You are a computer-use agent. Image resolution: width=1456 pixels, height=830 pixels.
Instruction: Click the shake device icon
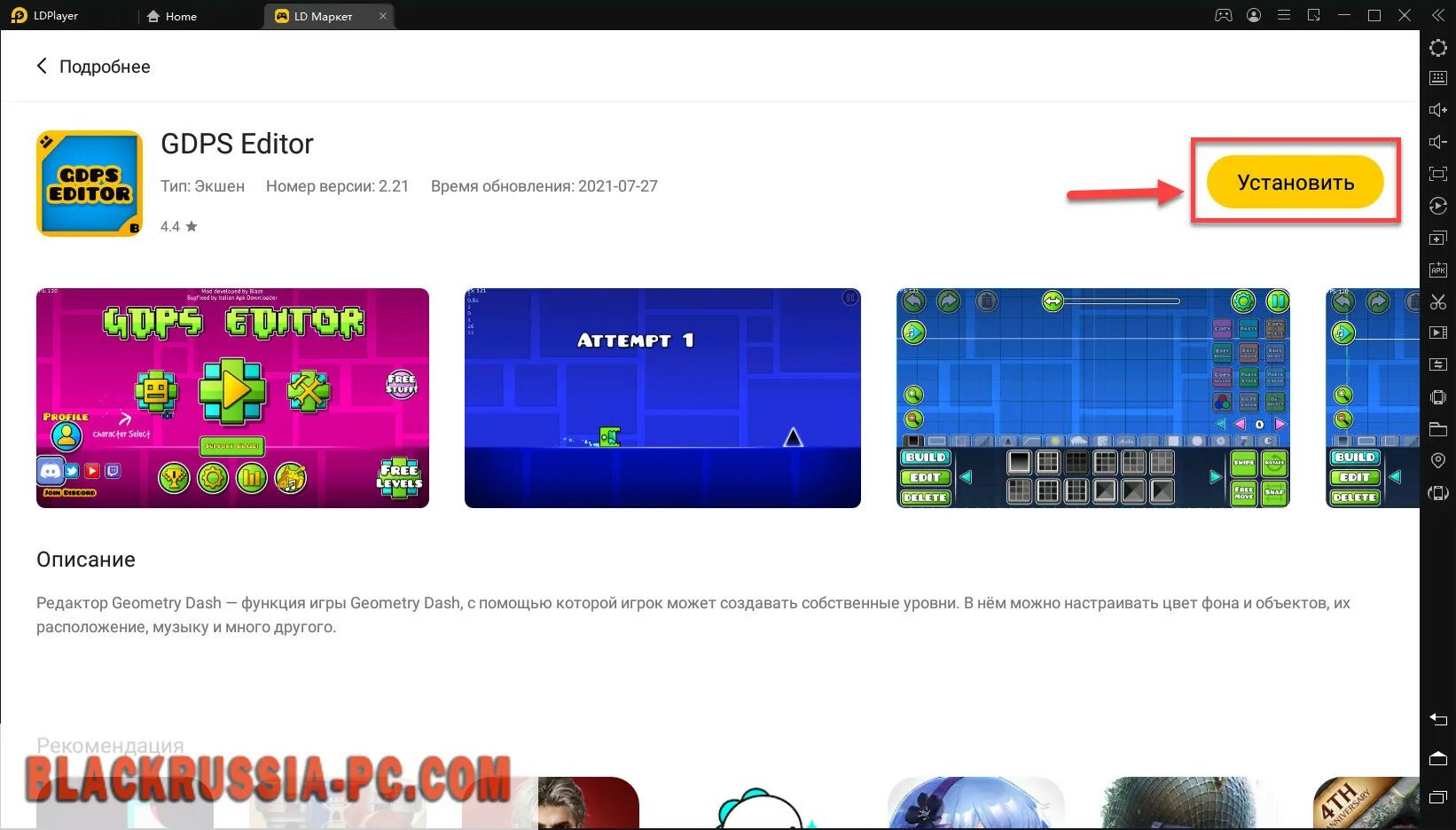(x=1438, y=397)
